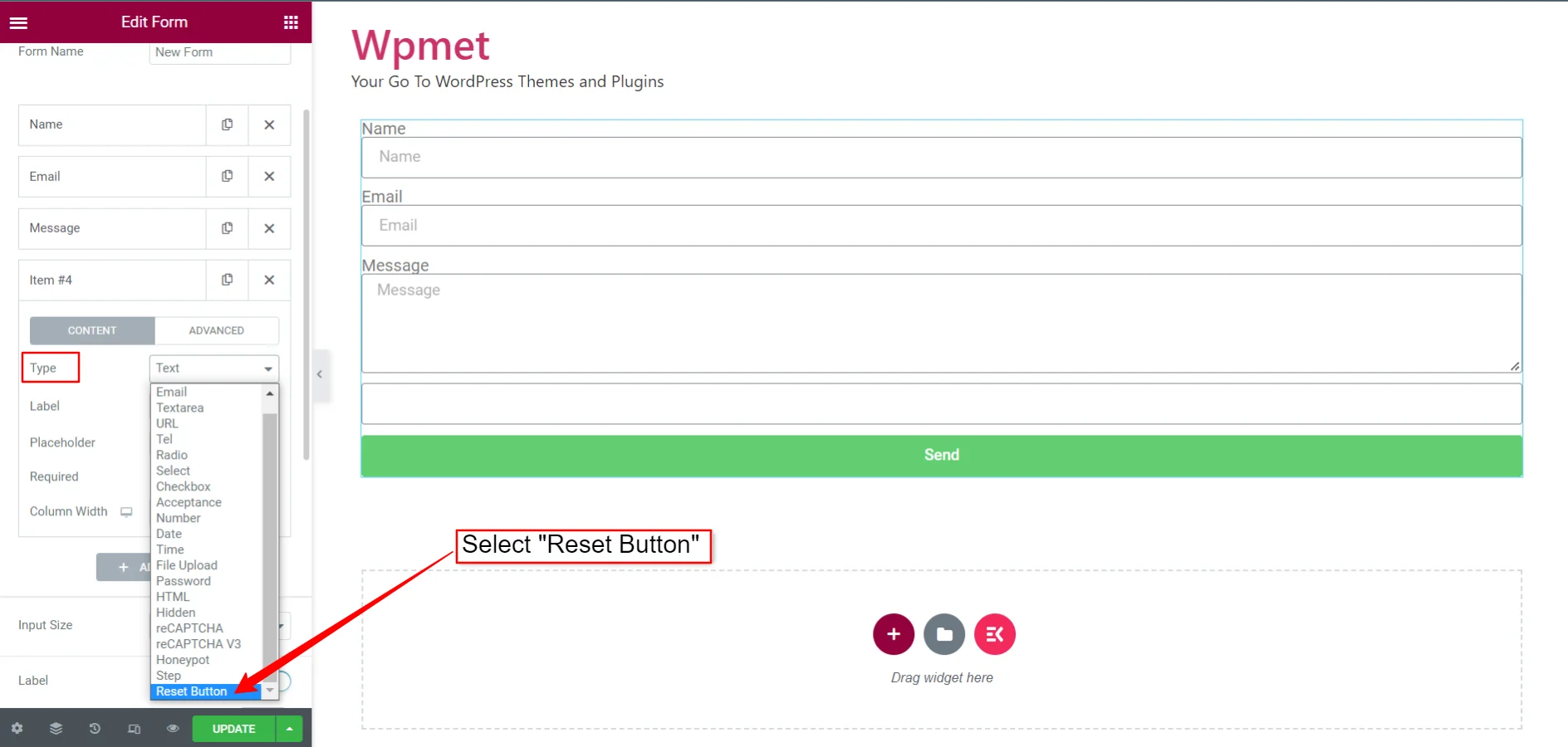Switch to the Content tab
Image resolution: width=1568 pixels, height=747 pixels.
92,330
